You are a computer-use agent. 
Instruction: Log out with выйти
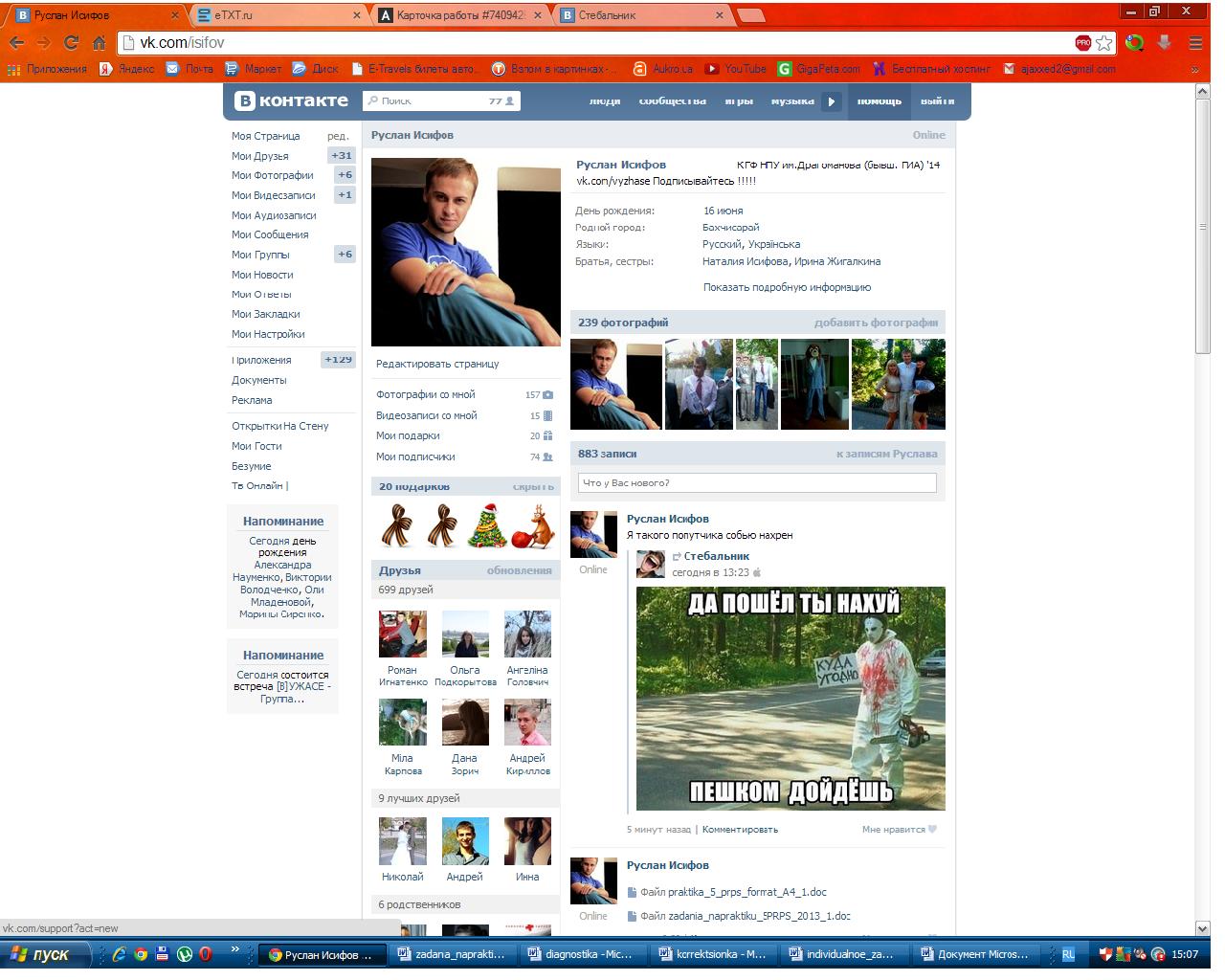coord(938,100)
